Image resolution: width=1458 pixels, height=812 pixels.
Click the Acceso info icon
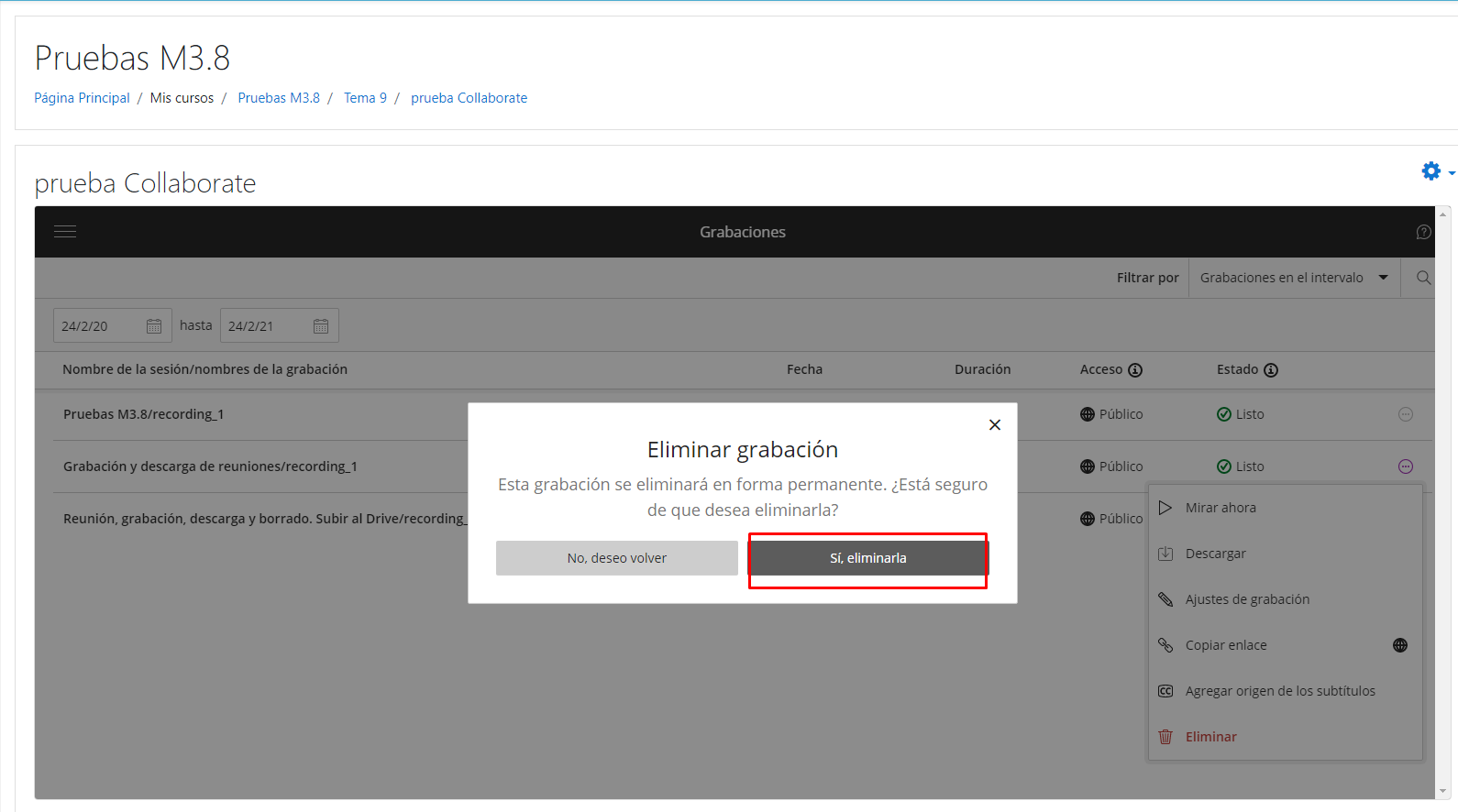(1135, 370)
